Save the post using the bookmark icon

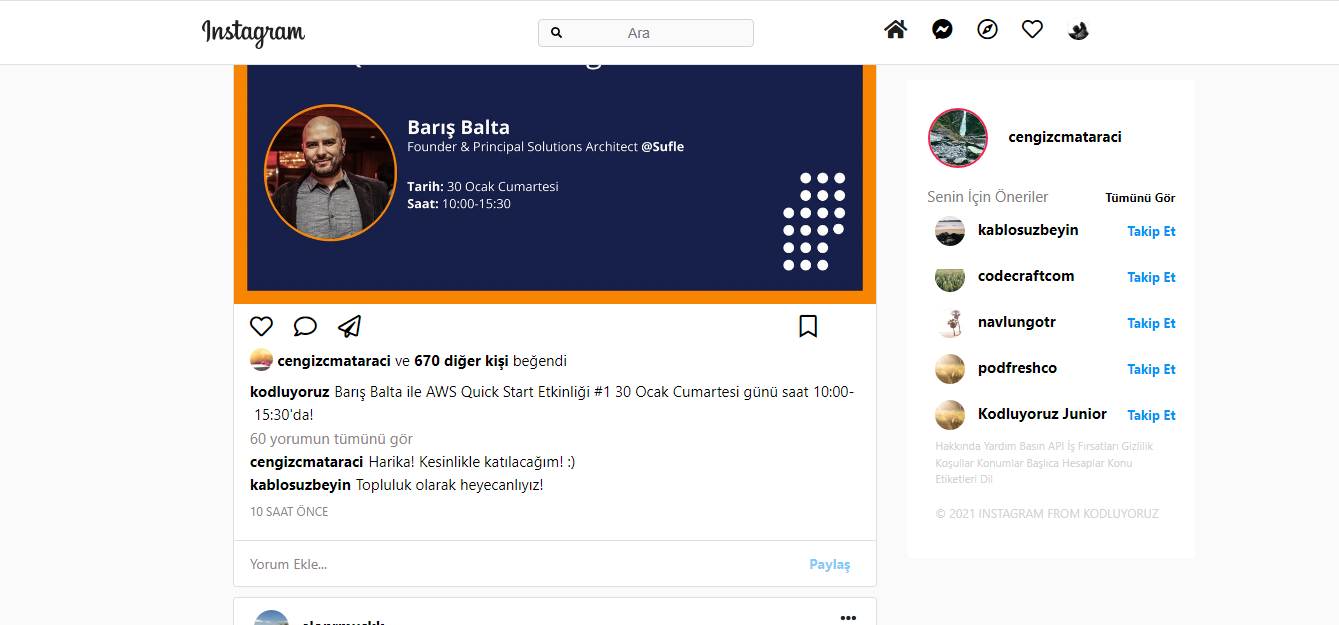tap(808, 326)
